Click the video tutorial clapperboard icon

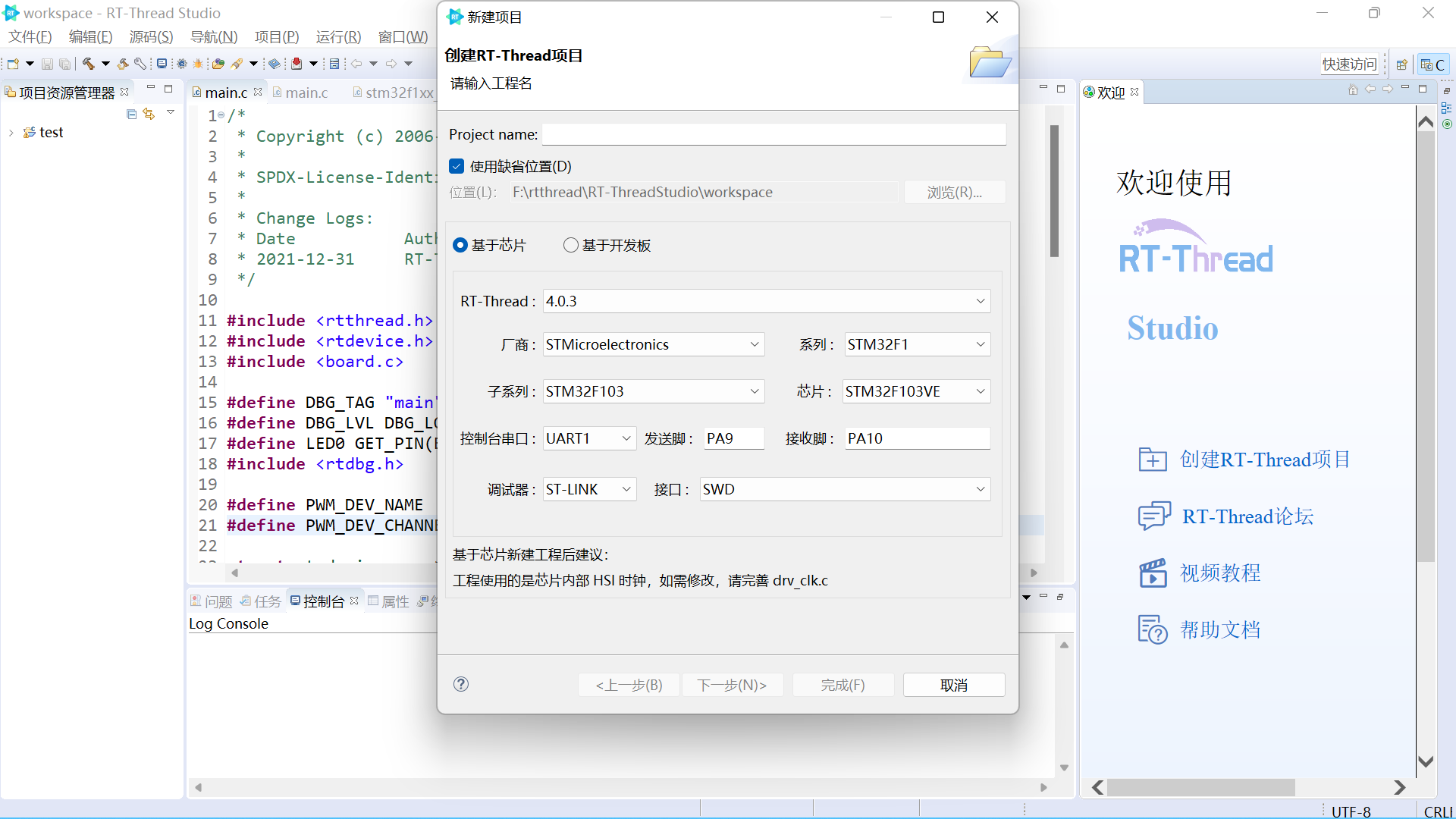click(1153, 573)
